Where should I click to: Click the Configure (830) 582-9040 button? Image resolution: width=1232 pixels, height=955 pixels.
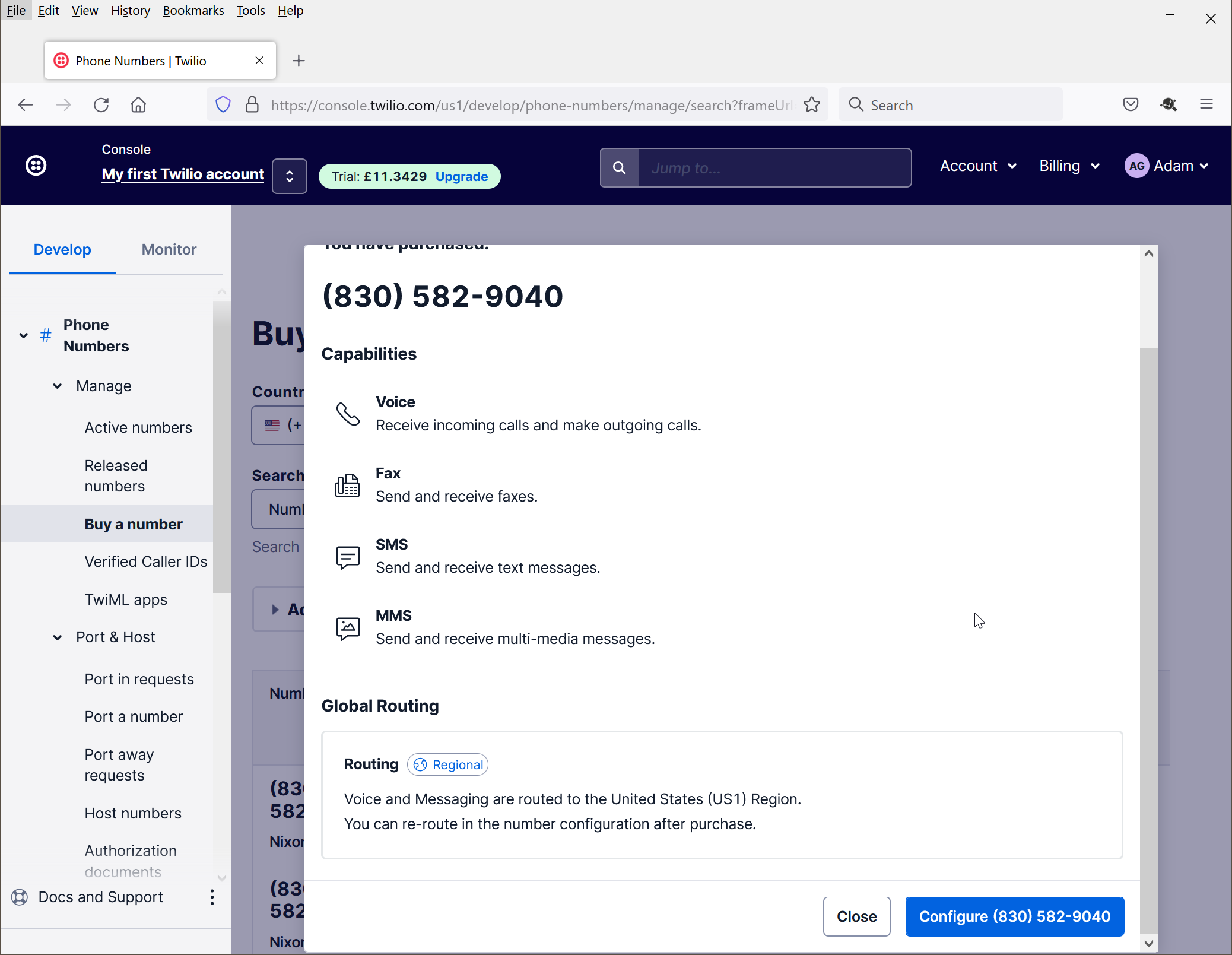click(1014, 916)
